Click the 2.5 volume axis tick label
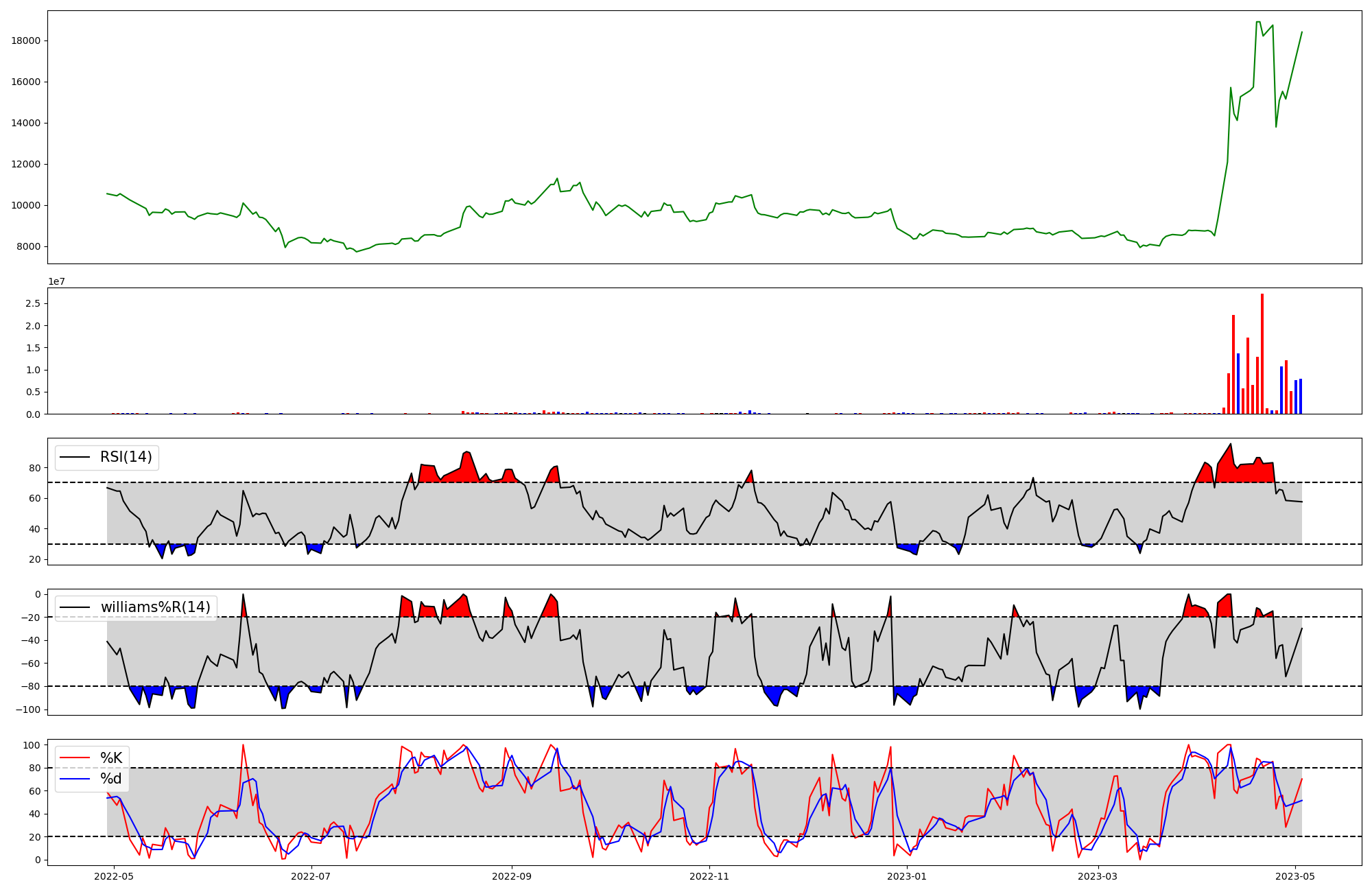 pyautogui.click(x=33, y=303)
